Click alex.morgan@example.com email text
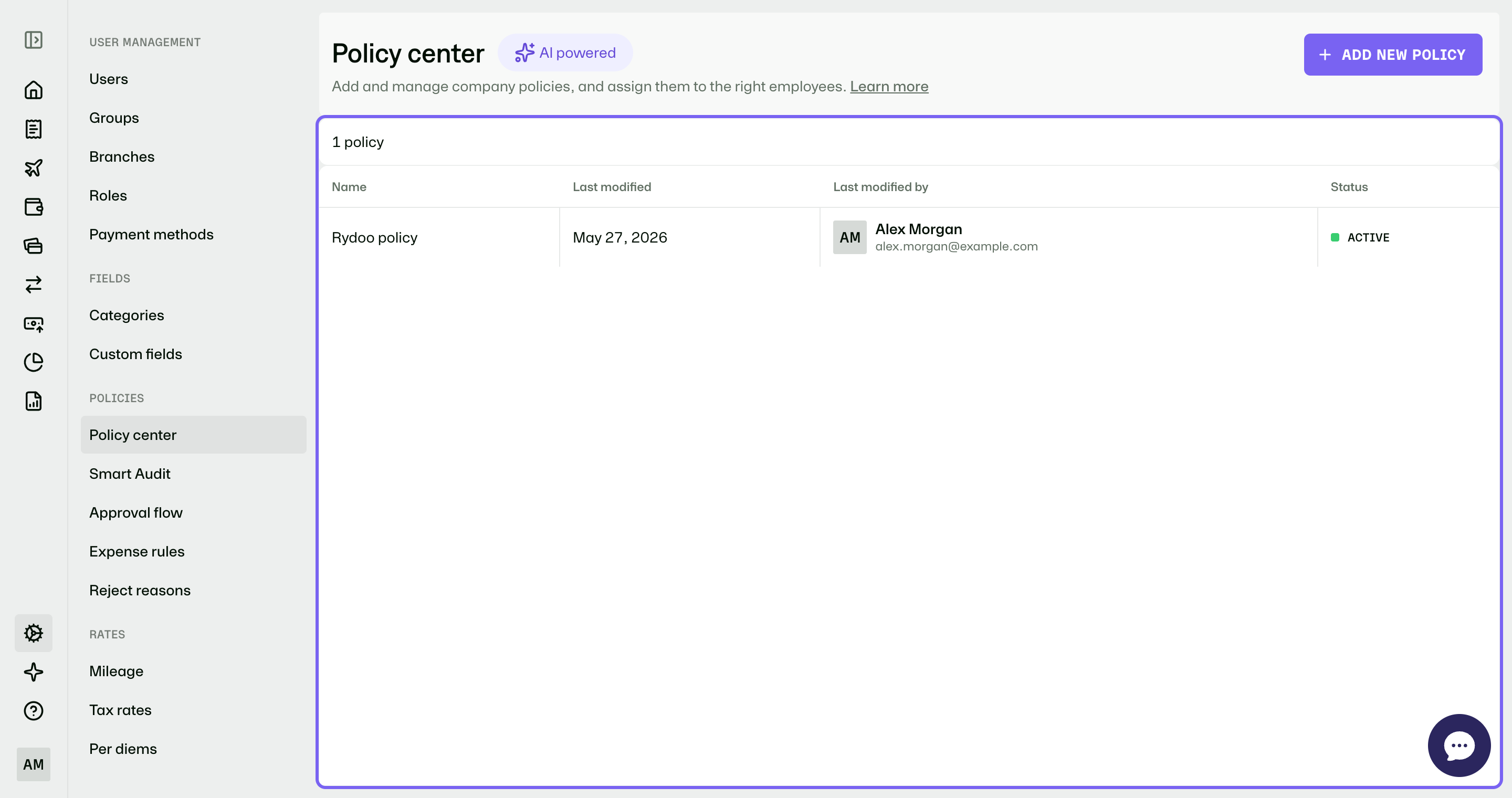 pyautogui.click(x=956, y=246)
